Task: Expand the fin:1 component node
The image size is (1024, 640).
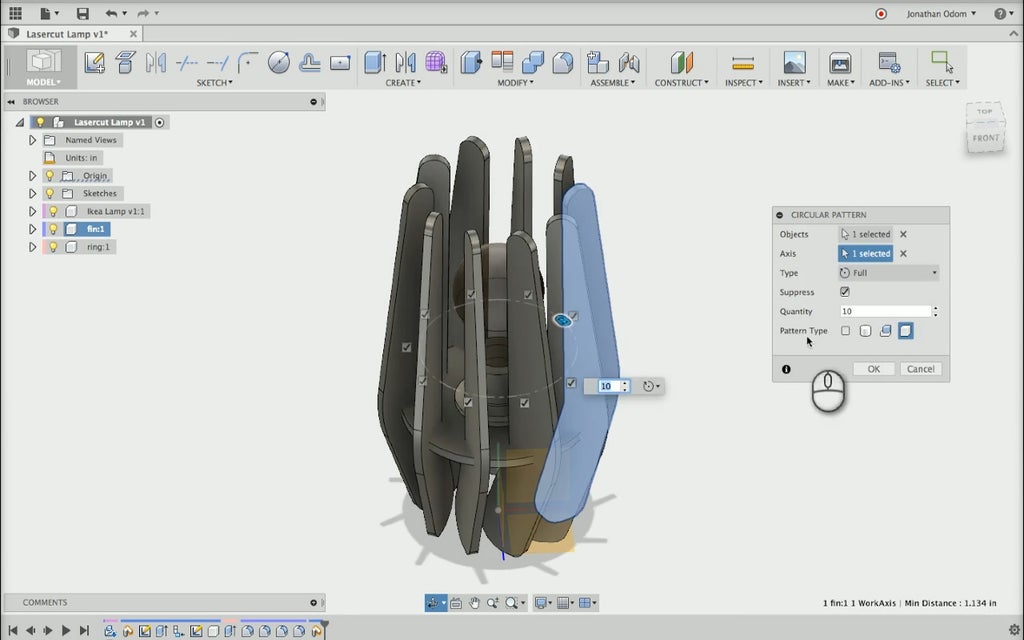Action: (x=32, y=229)
